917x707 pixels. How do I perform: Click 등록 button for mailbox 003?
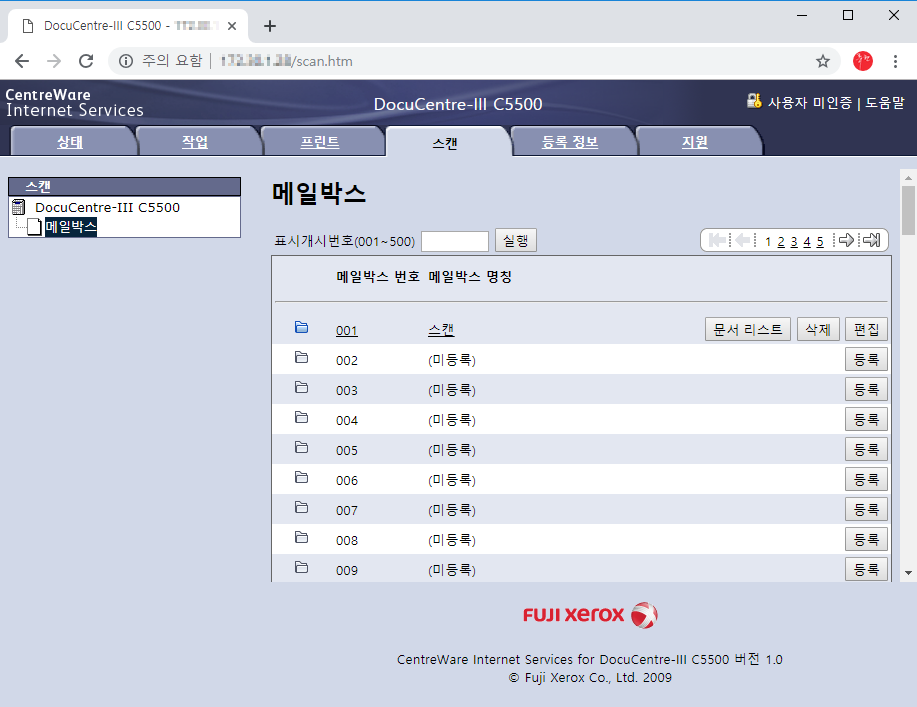tap(866, 389)
